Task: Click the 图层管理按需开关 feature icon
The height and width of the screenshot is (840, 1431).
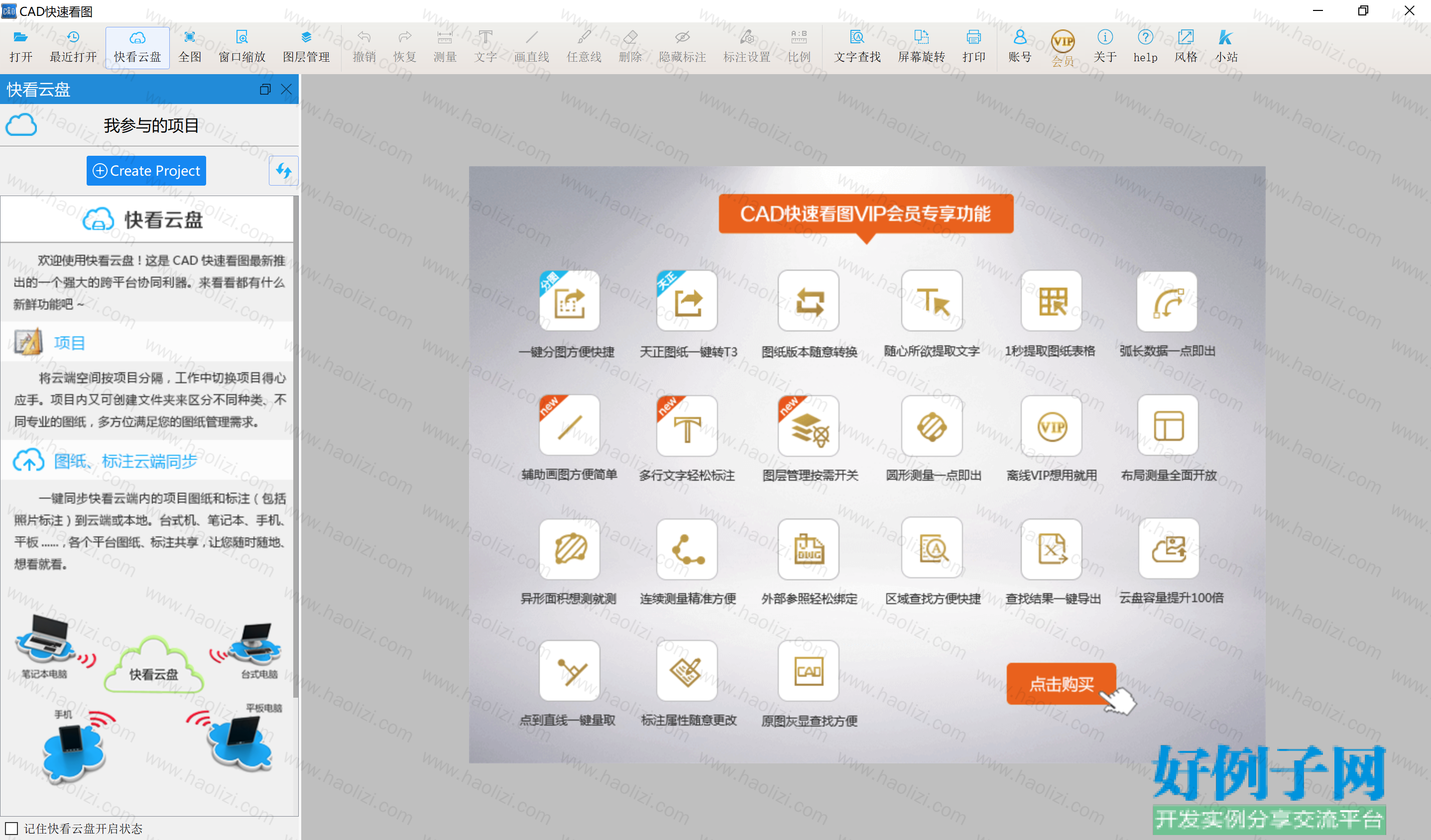Action: pos(809,425)
